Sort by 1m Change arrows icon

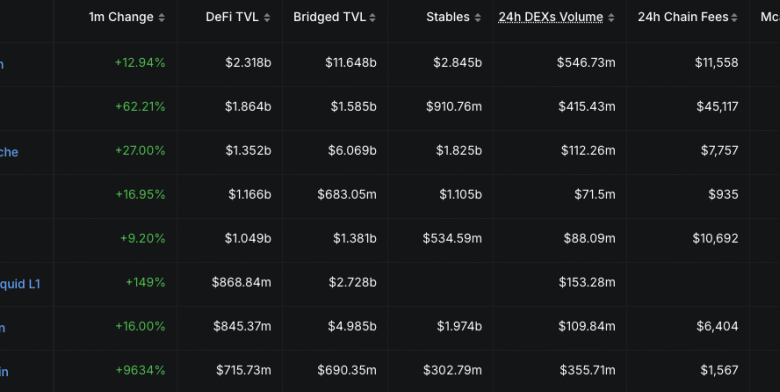pyautogui.click(x=162, y=17)
